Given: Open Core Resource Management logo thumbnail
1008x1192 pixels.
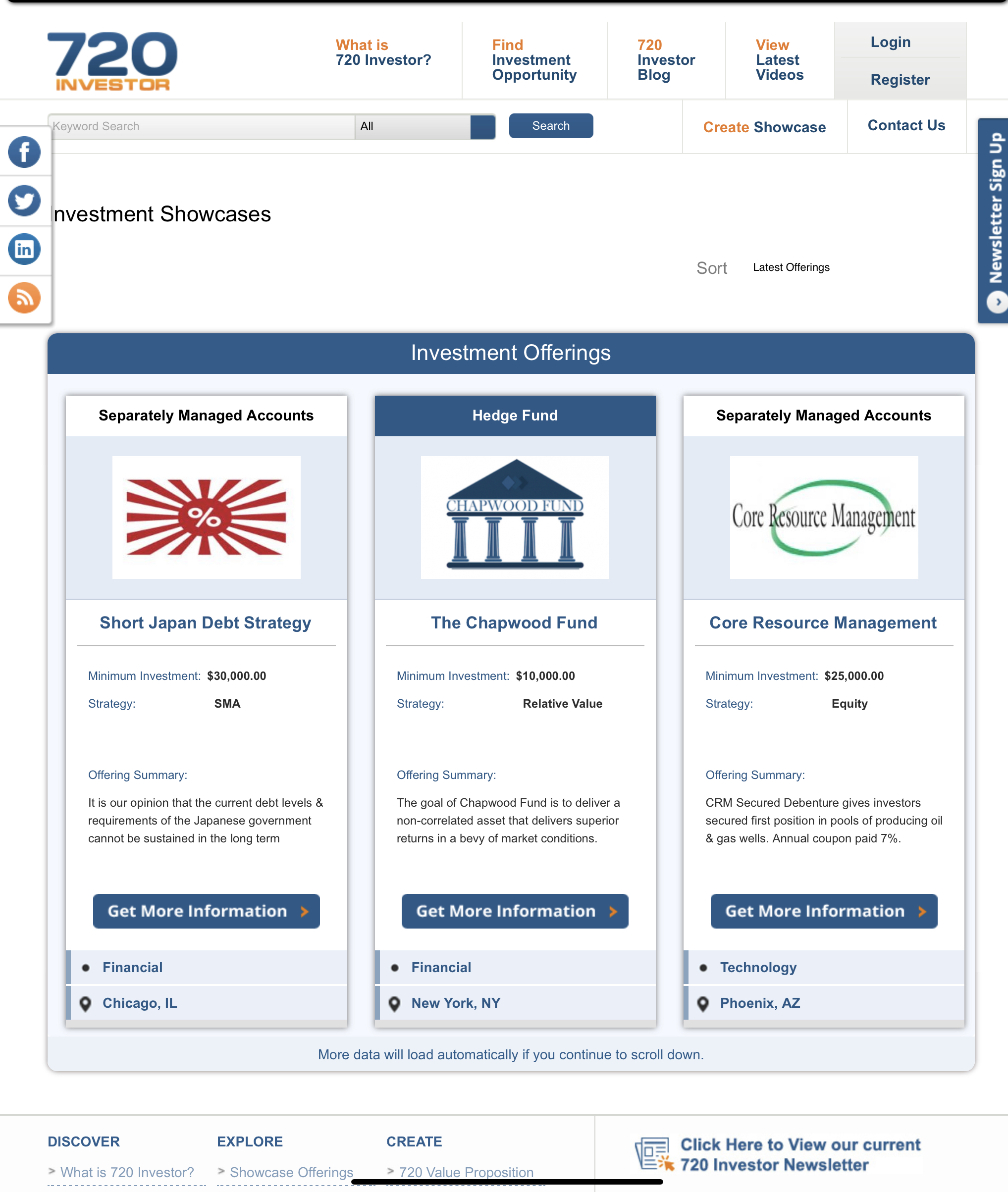Looking at the screenshot, I should pos(823,517).
